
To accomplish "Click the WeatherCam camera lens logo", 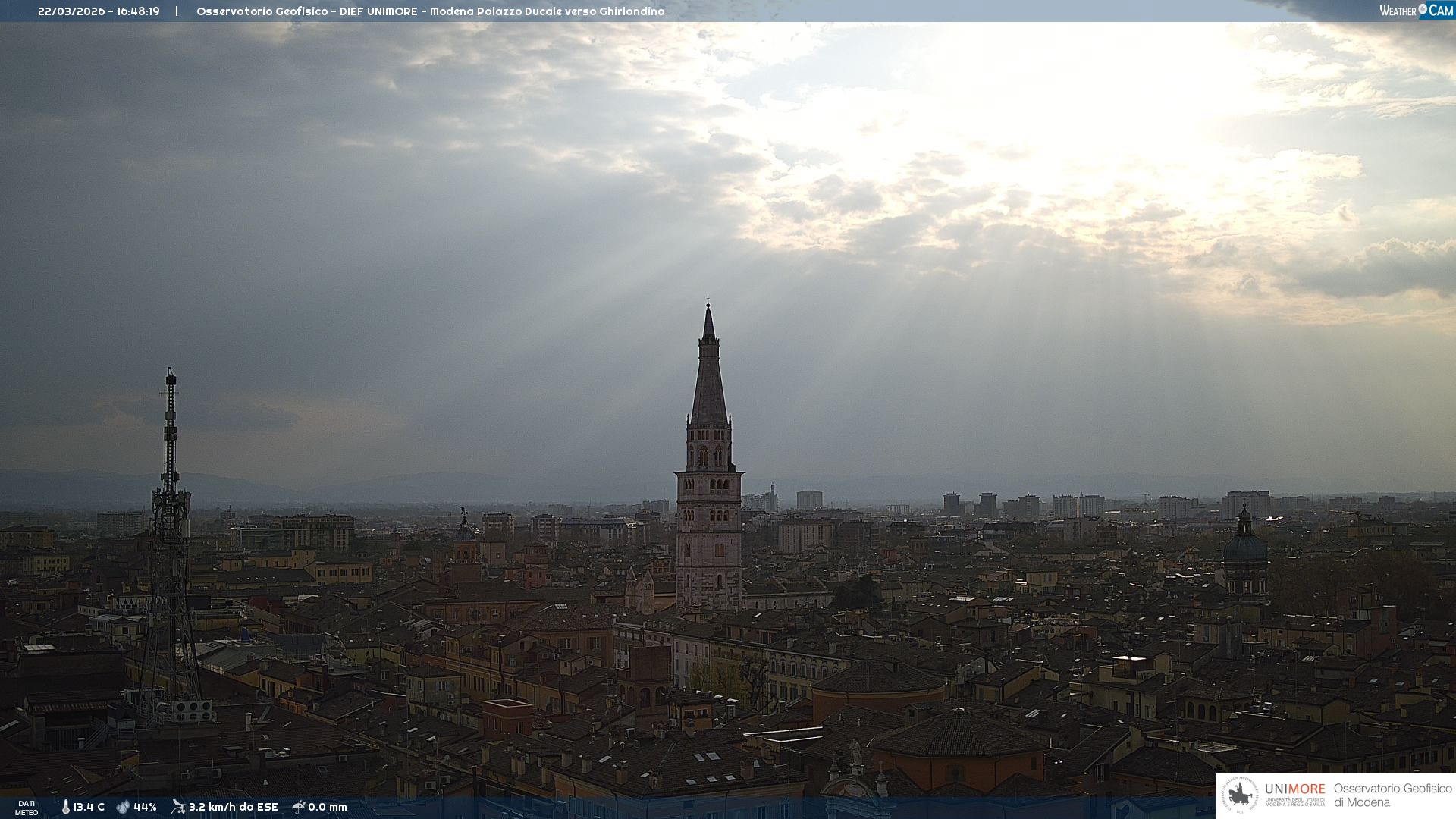I will click(1423, 9).
